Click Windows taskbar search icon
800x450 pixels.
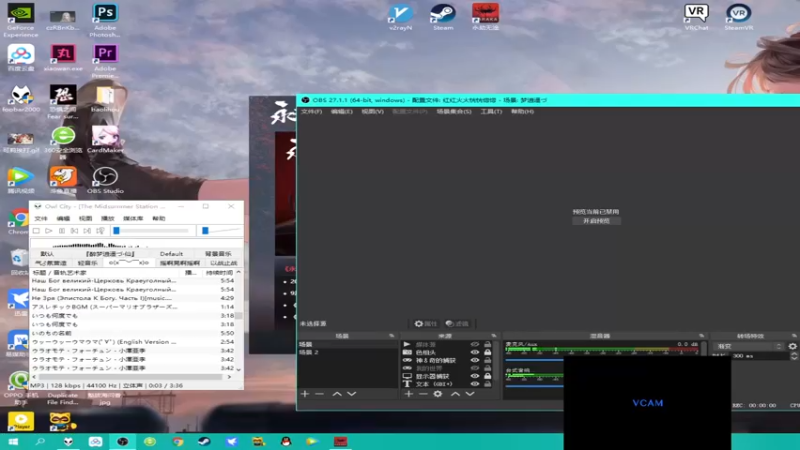pos(40,441)
